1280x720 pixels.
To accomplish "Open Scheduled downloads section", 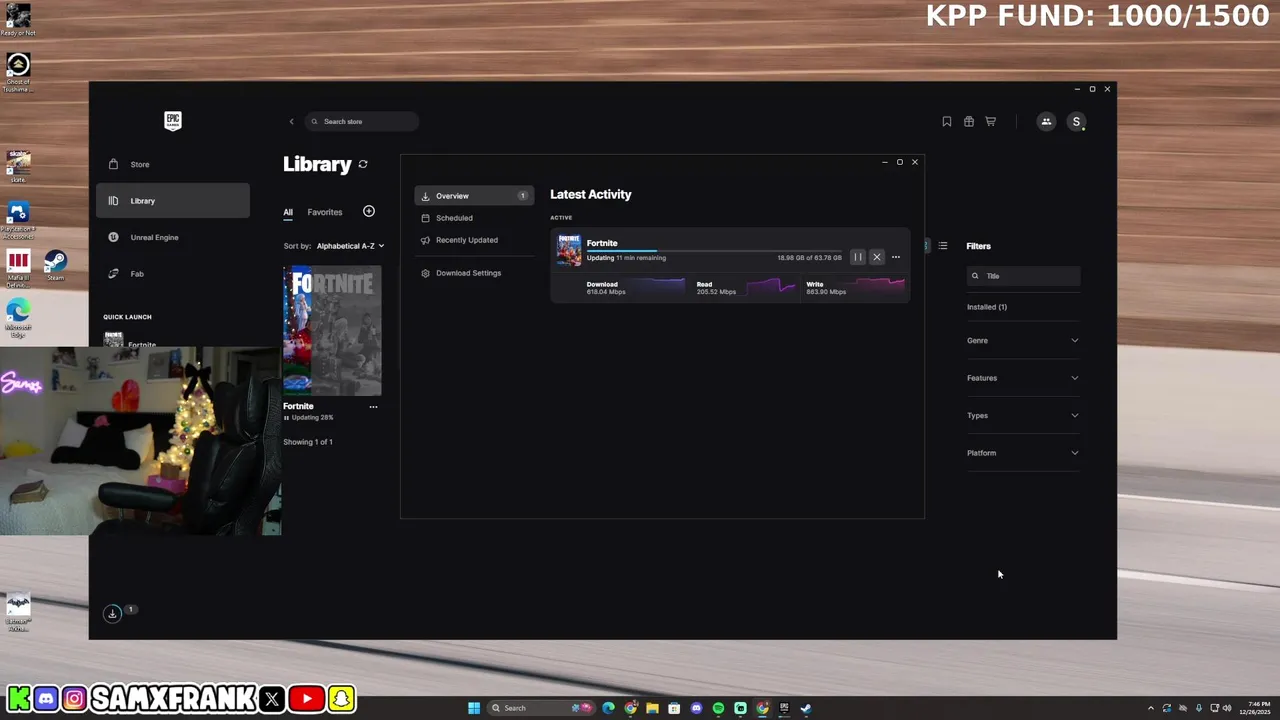I will click(x=474, y=218).
